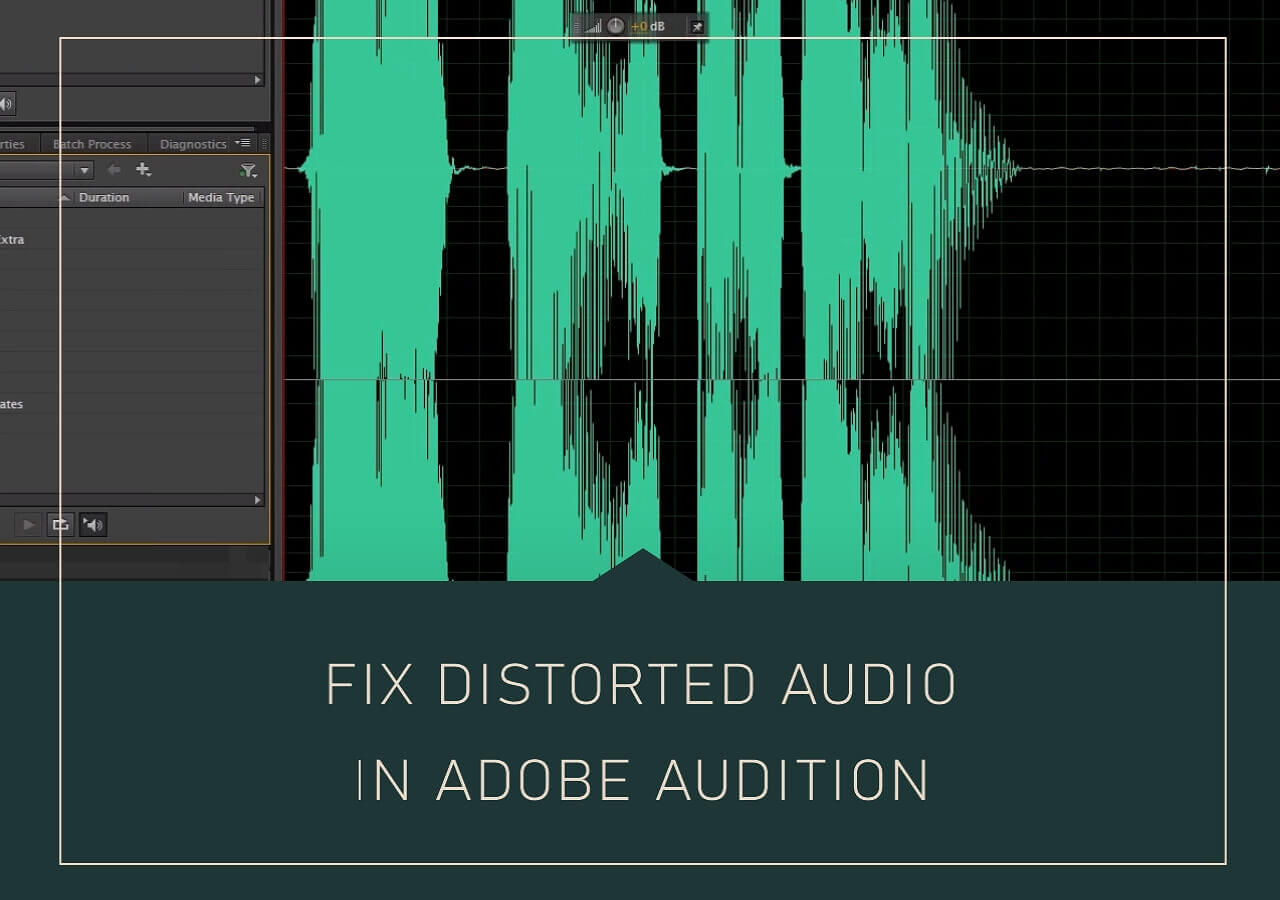Image resolution: width=1280 pixels, height=900 pixels.
Task: Click right arrow of upper horizontal scrollbar
Action: tap(257, 79)
